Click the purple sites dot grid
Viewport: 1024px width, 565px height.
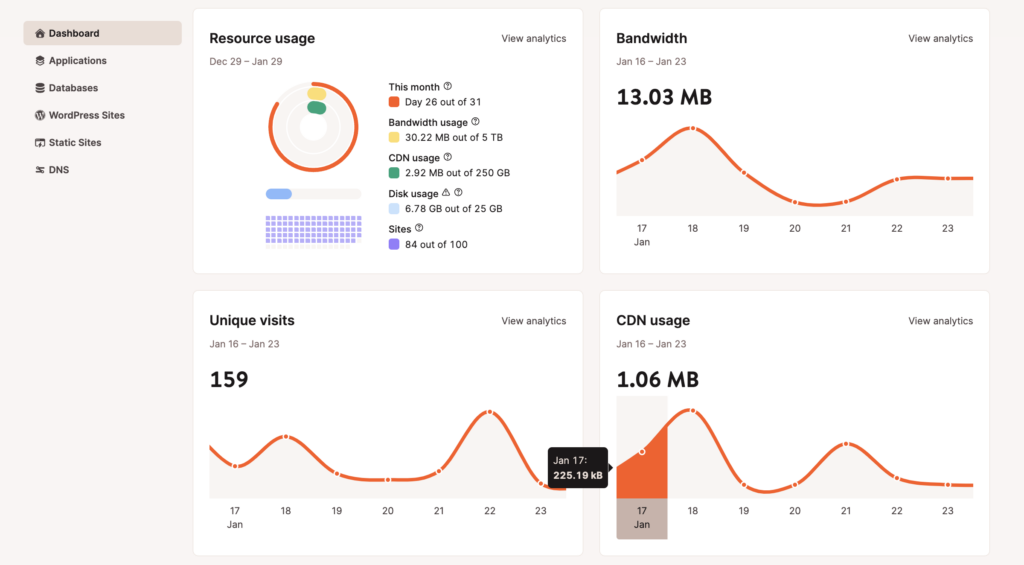313,232
